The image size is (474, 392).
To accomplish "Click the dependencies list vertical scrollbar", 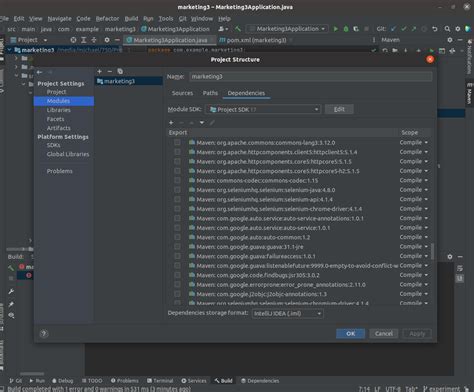I will [433, 251].
